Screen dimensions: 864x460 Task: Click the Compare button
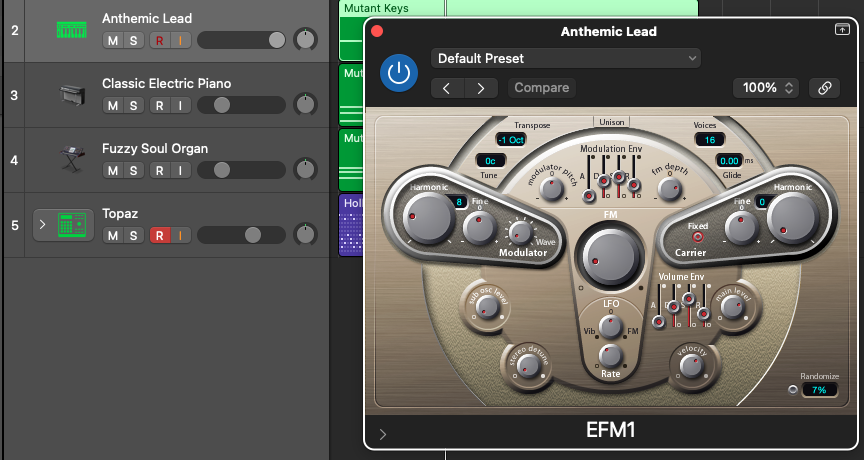(x=542, y=88)
